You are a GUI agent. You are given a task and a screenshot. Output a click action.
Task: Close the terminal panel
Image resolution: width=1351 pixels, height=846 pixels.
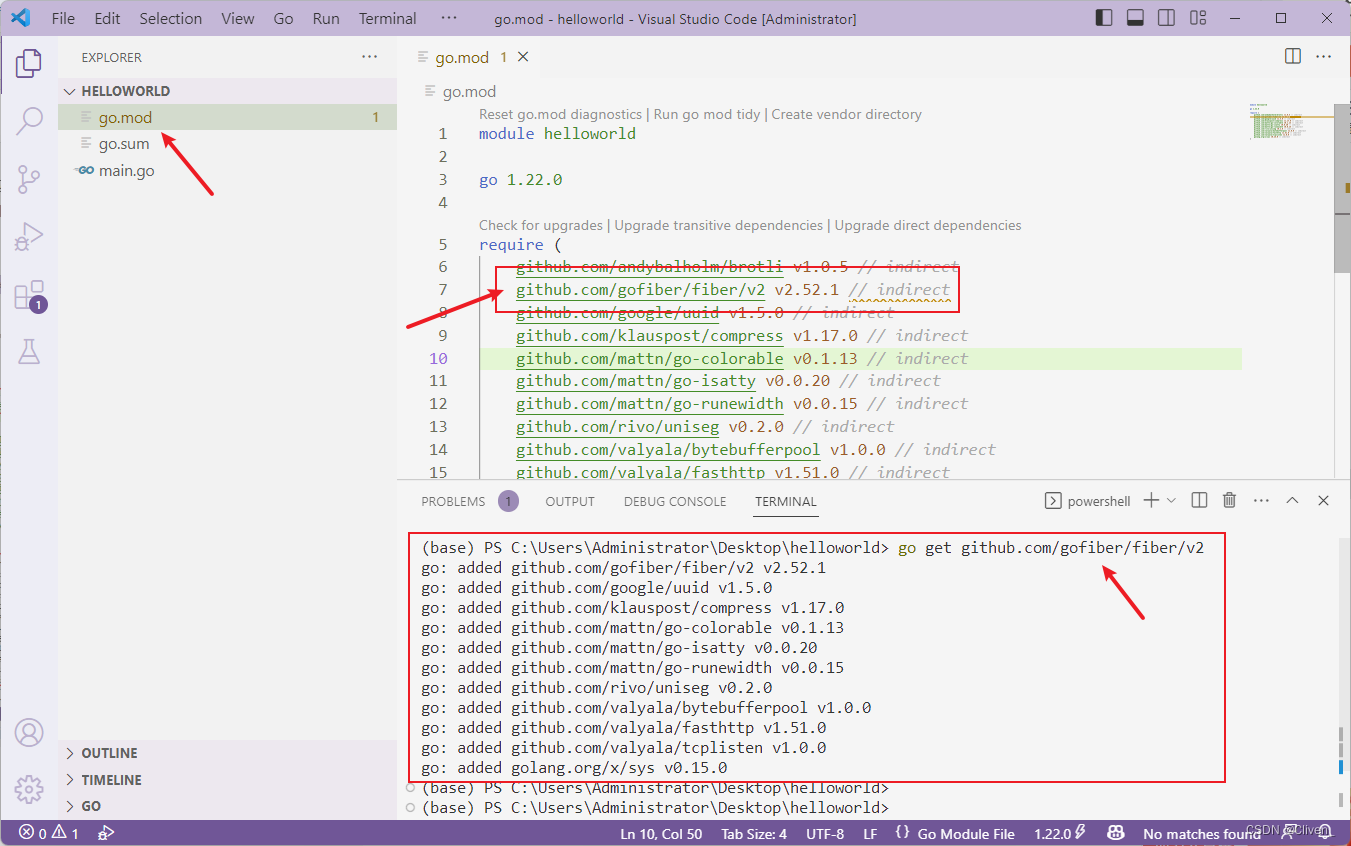pyautogui.click(x=1323, y=501)
